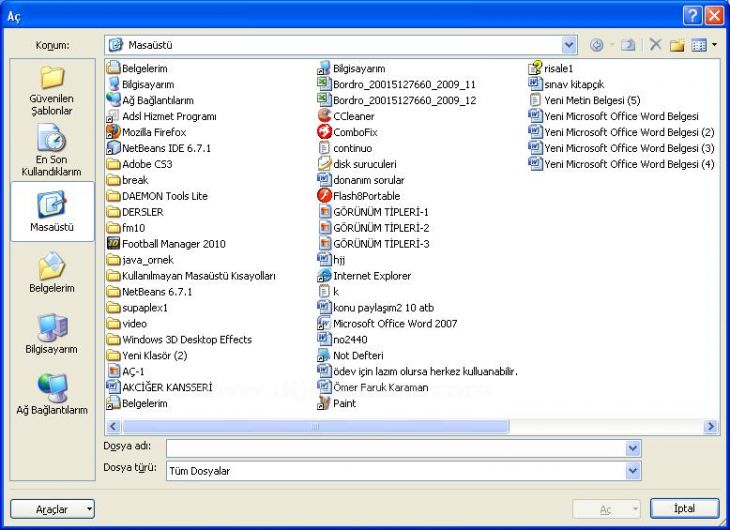Viewport: 730px width, 530px height.
Task: Select the continuo text file
Action: 345,148
